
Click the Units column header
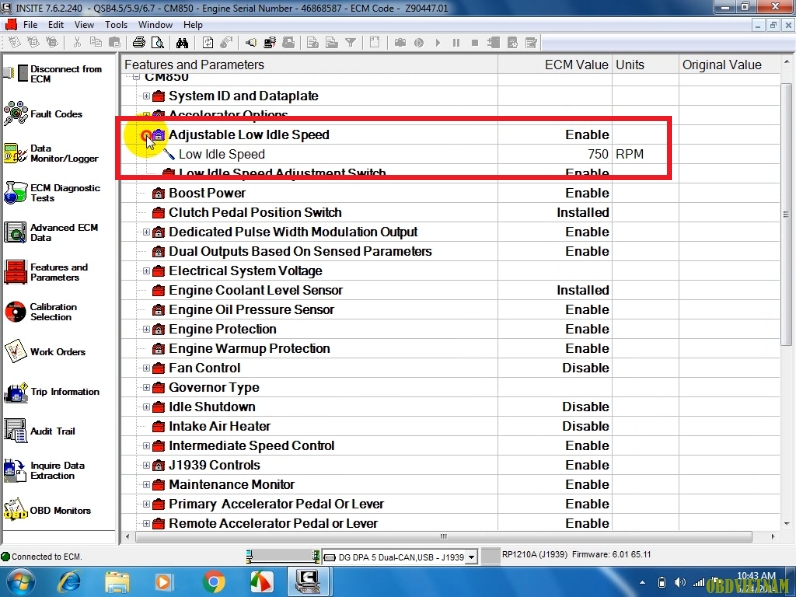coord(645,64)
